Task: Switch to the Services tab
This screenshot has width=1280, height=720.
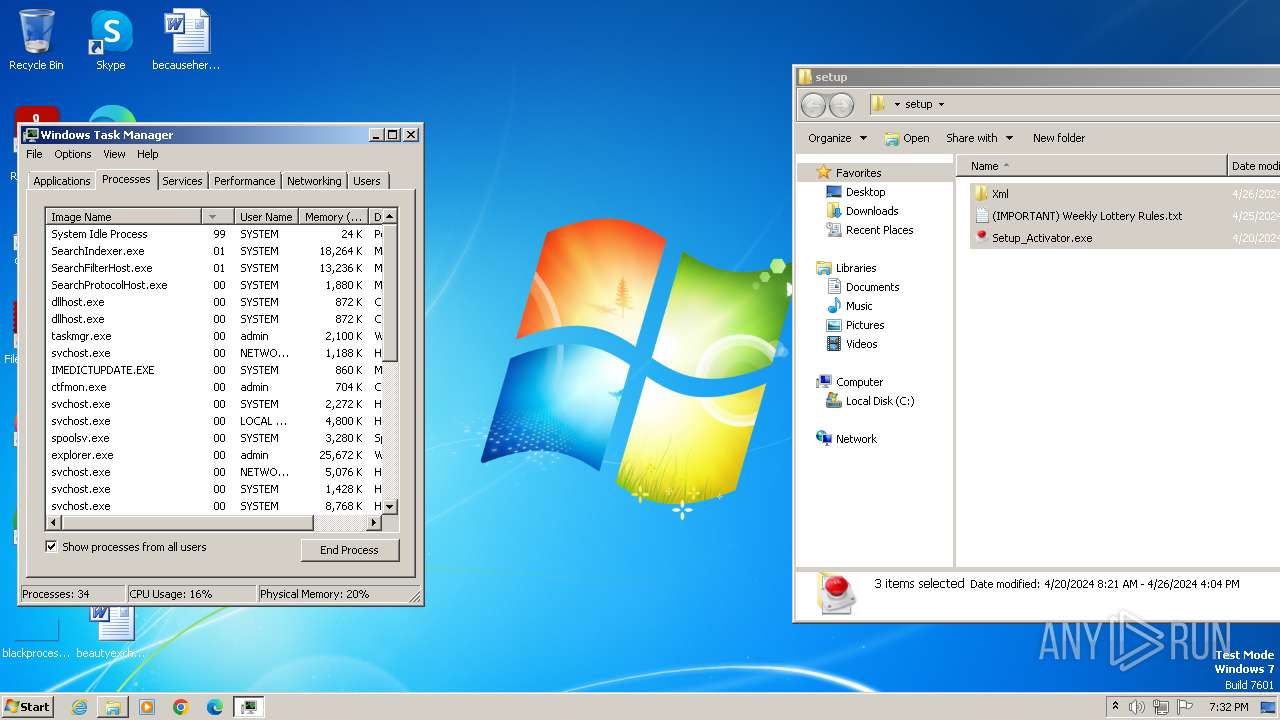Action: point(182,181)
